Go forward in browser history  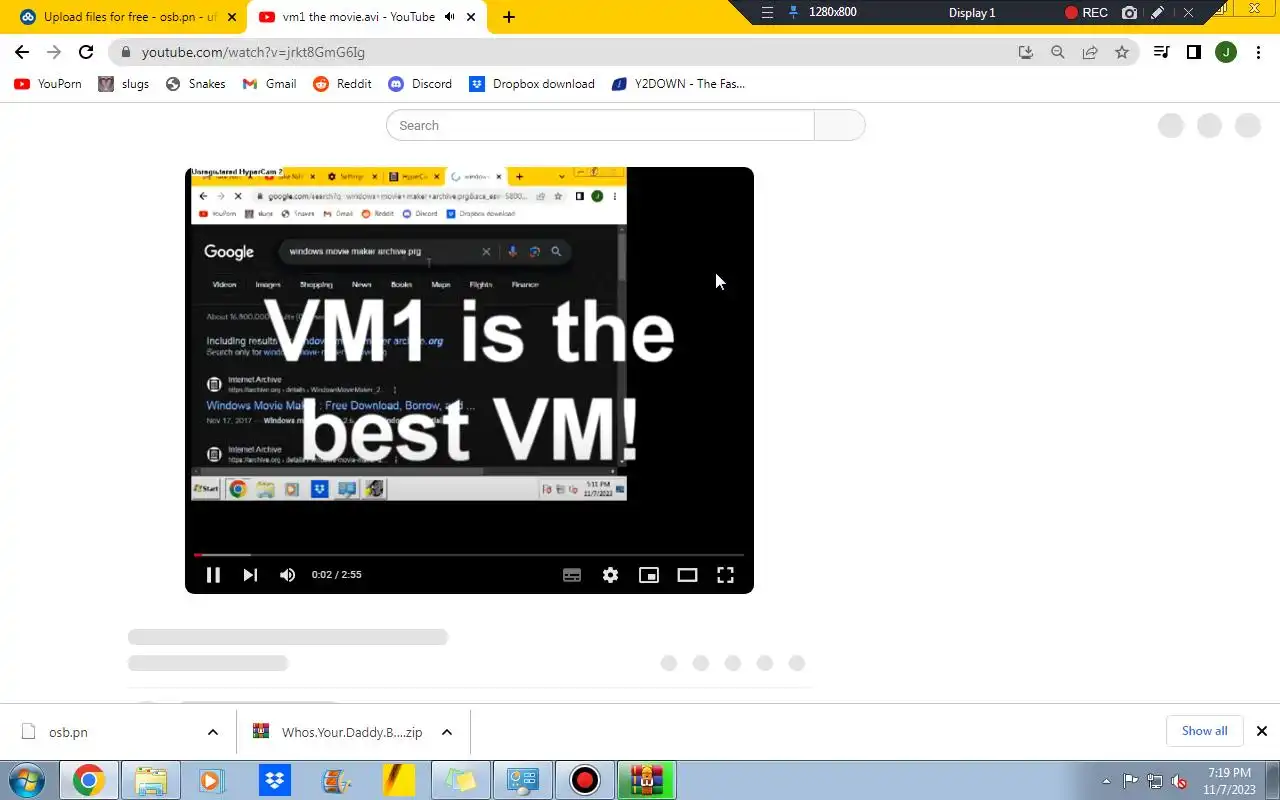(54, 52)
